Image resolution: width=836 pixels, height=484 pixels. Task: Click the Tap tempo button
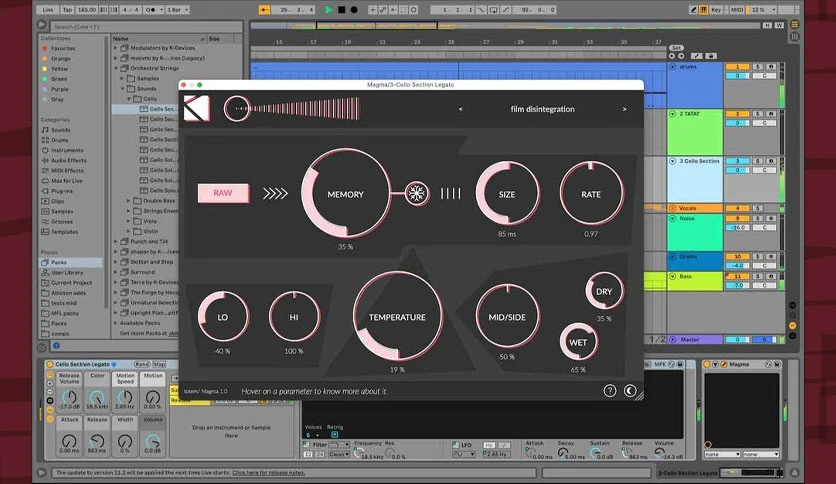click(x=67, y=10)
